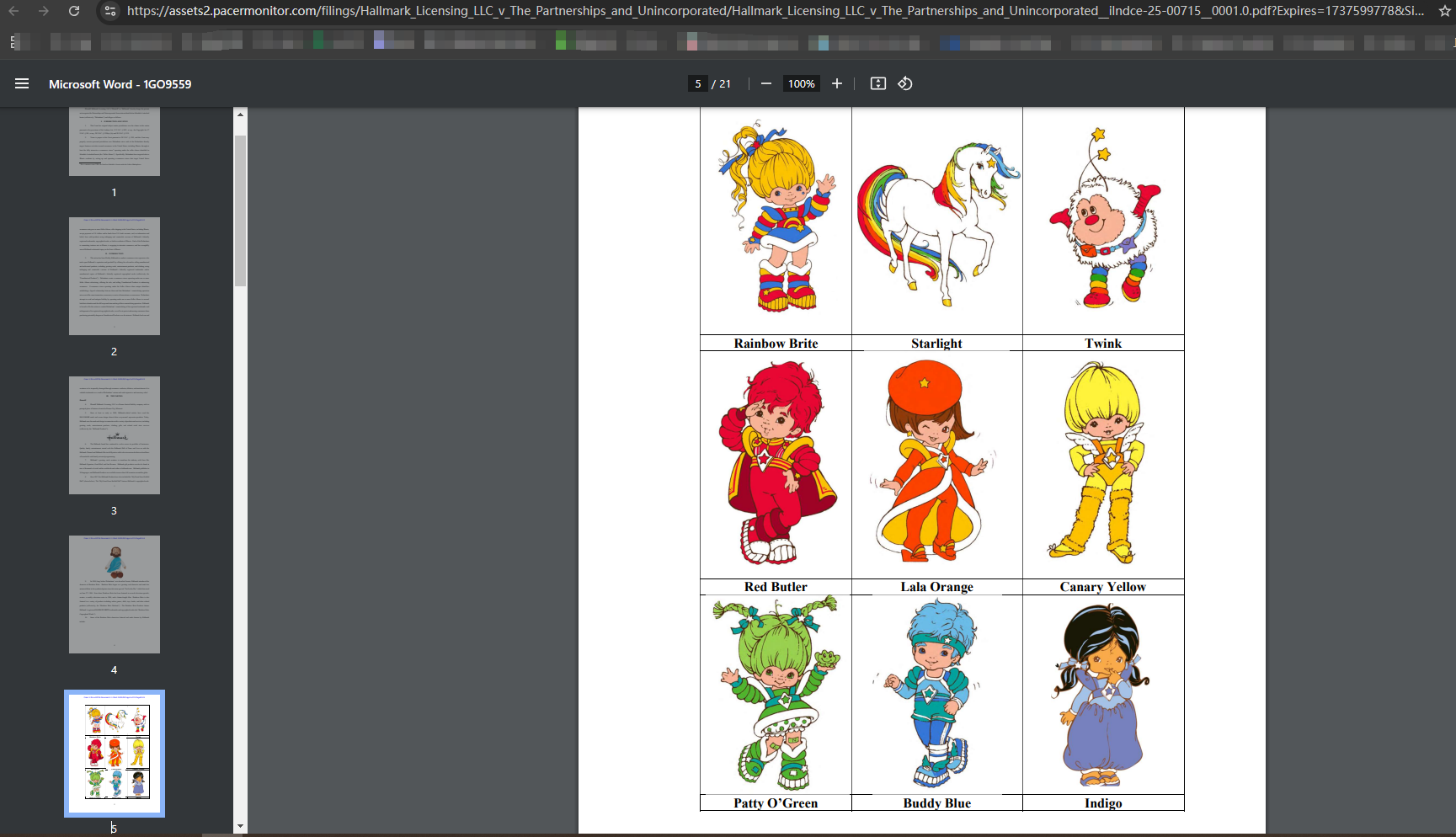Click the browser forward arrow
Image resolution: width=1456 pixels, height=837 pixels.
pos(44,11)
